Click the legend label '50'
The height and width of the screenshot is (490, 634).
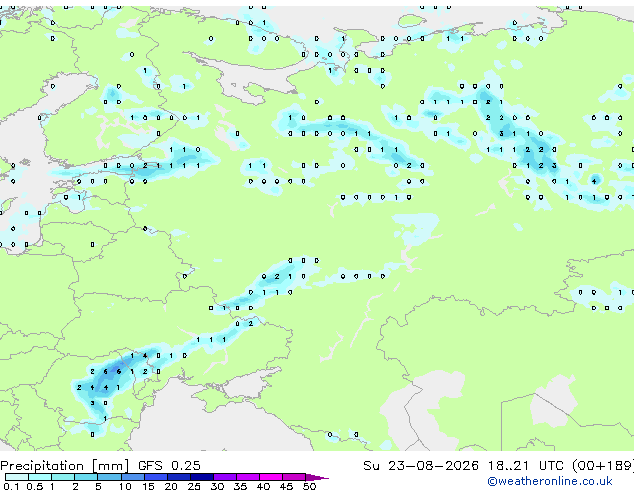click(x=309, y=486)
